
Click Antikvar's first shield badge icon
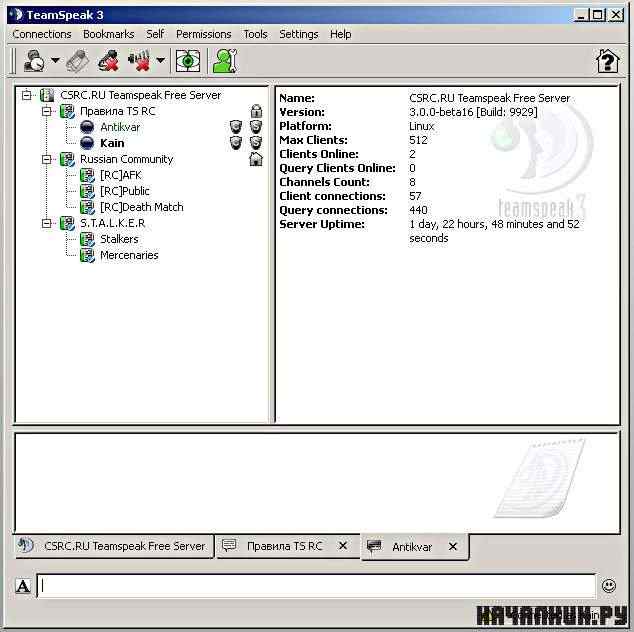click(236, 127)
